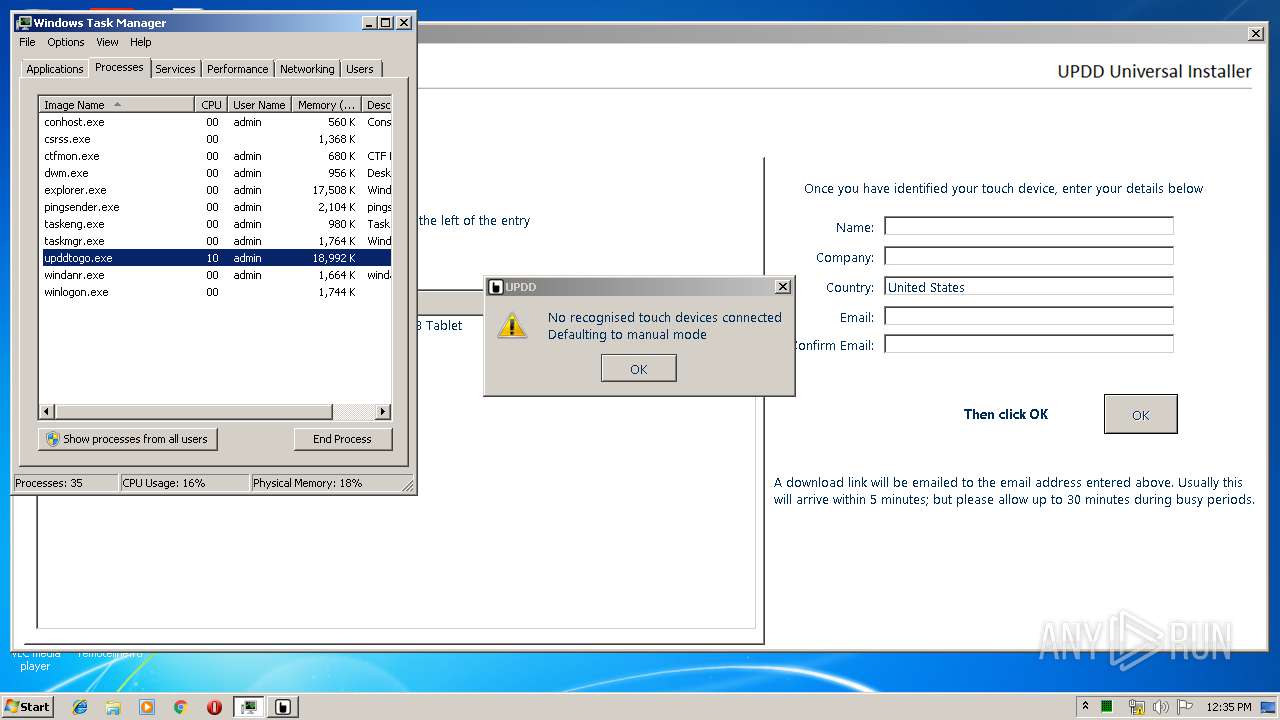Select explorer.exe process row

click(x=215, y=190)
